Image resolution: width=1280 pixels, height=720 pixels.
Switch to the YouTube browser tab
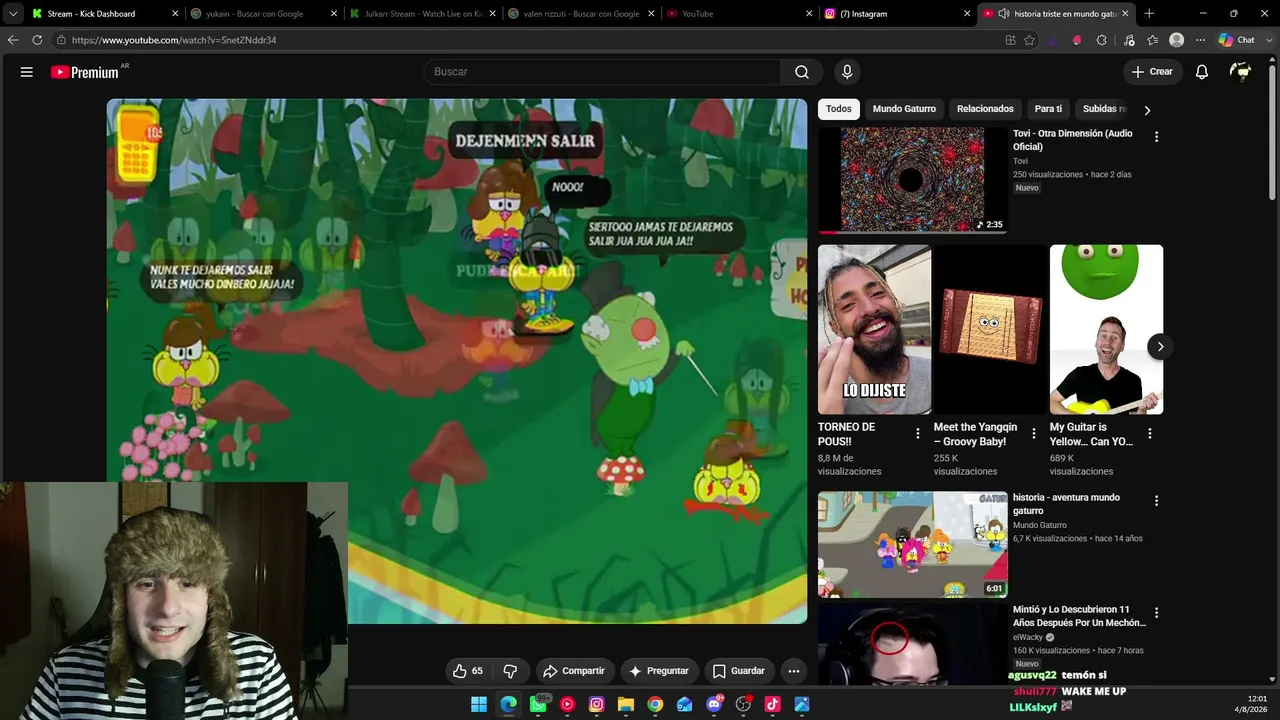(740, 14)
